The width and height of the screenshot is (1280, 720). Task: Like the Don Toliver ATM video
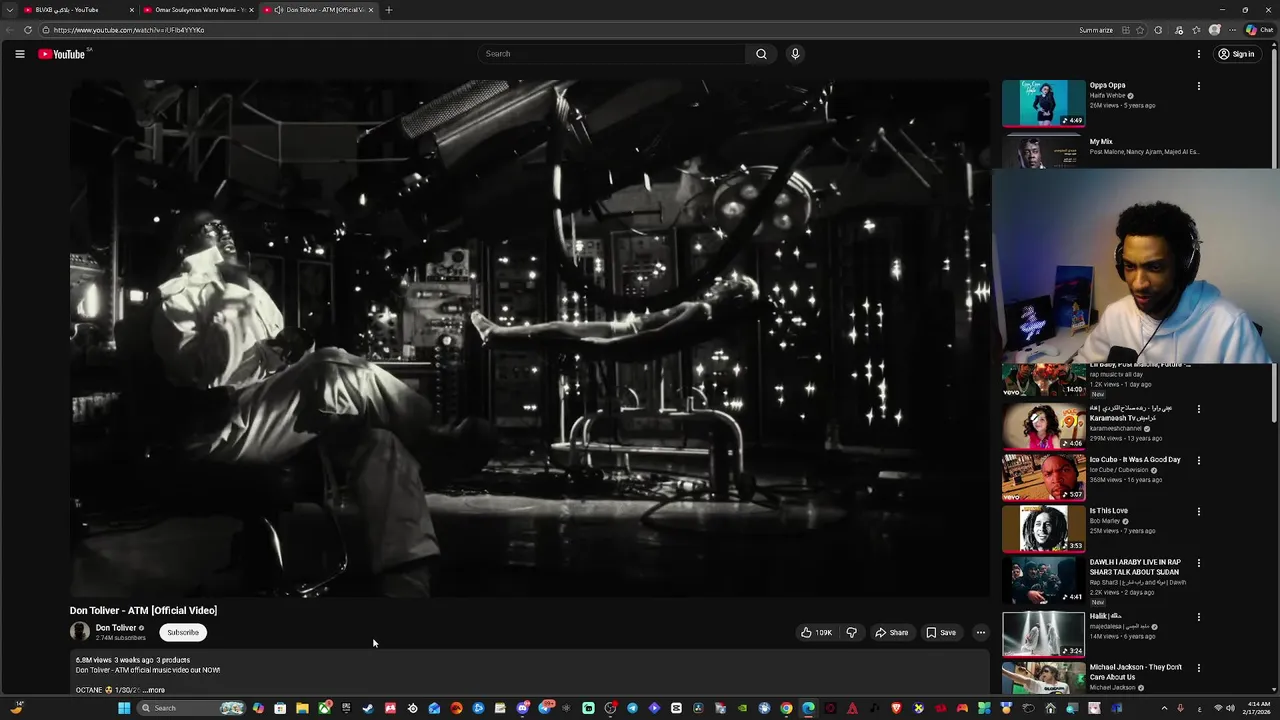[816, 632]
